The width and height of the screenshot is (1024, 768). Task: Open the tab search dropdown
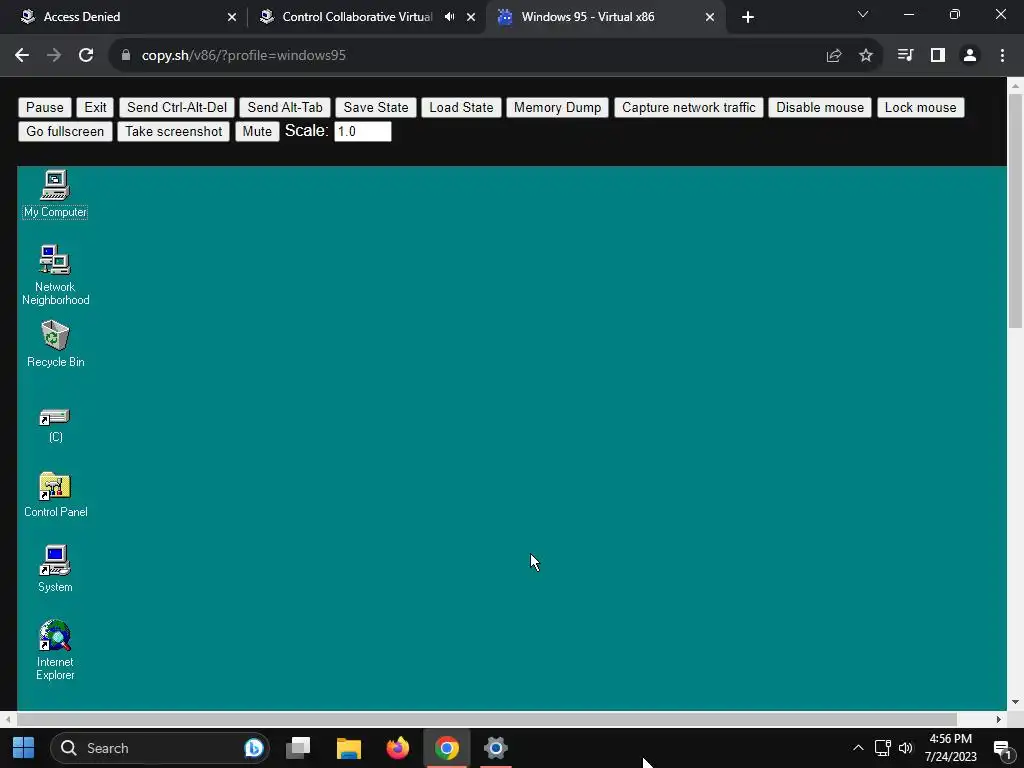(x=863, y=14)
